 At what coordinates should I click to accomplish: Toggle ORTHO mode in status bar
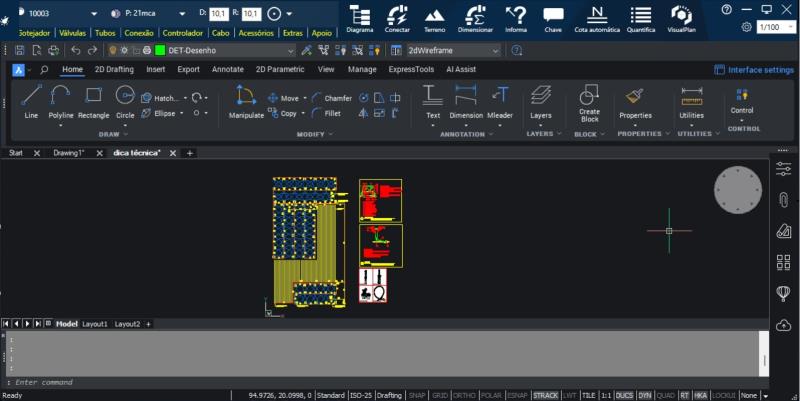click(x=465, y=395)
